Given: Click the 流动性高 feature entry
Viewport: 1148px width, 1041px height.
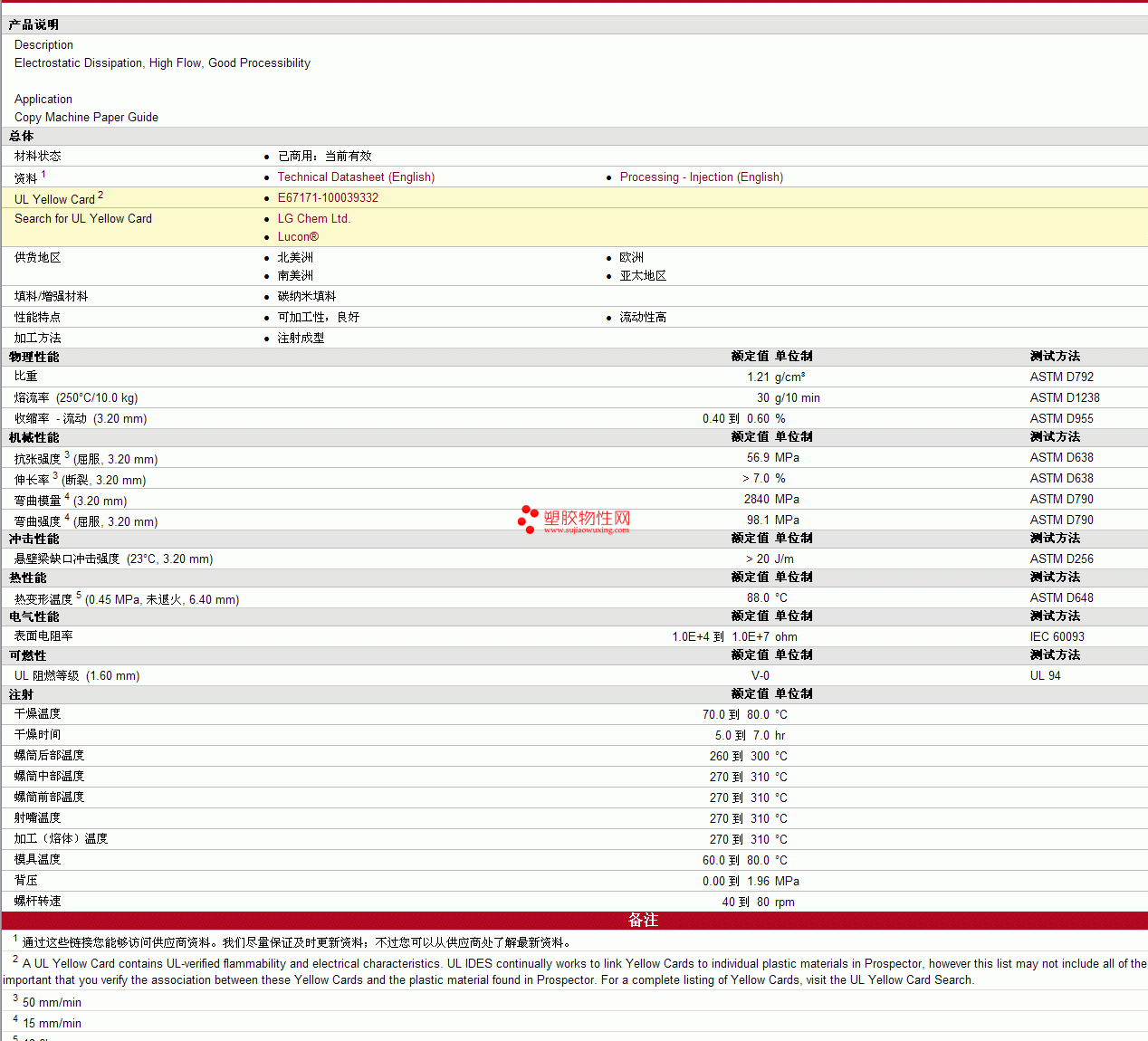Looking at the screenshot, I should click(643, 318).
